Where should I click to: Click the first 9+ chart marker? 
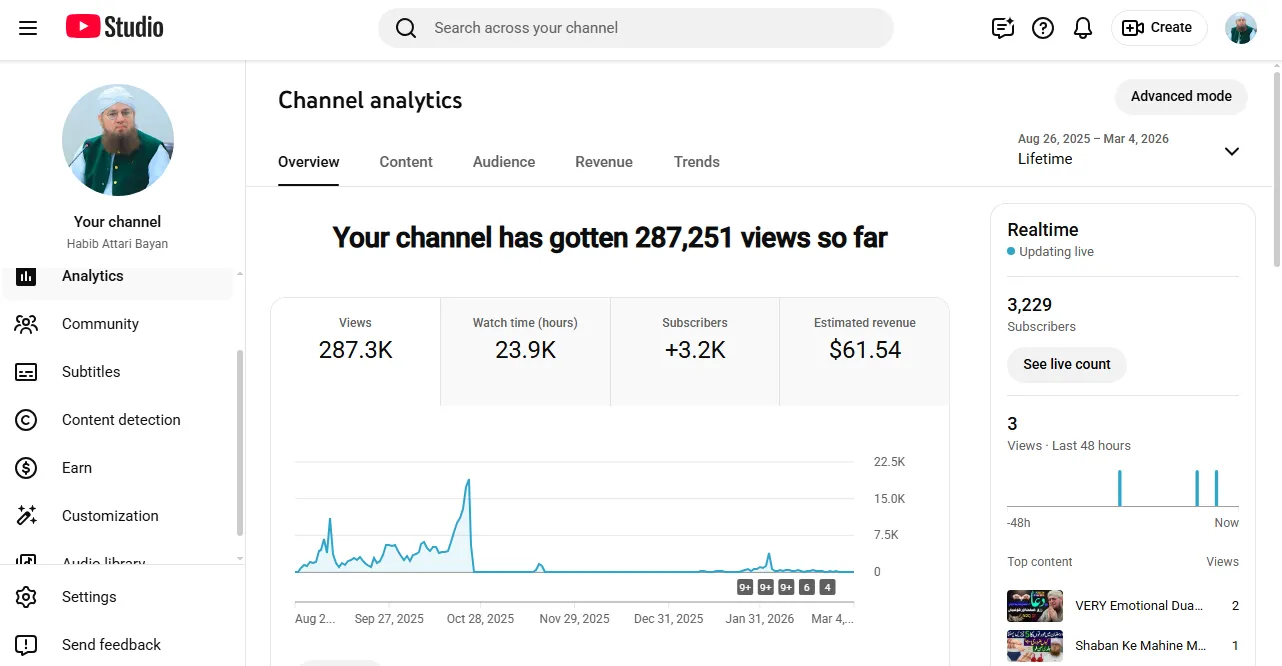coord(745,587)
